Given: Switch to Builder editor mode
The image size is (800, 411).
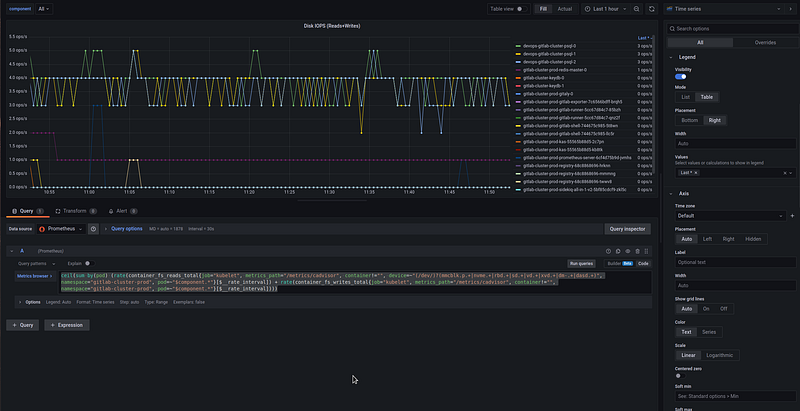Looking at the screenshot, I should 619,264.
